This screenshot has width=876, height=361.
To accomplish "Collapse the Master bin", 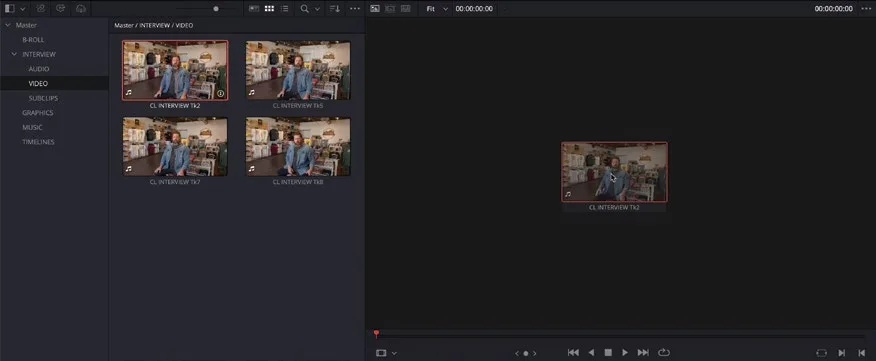I will pyautogui.click(x=8, y=25).
